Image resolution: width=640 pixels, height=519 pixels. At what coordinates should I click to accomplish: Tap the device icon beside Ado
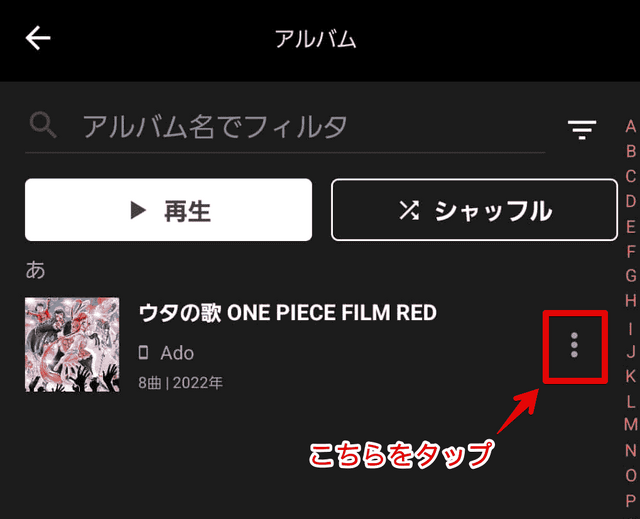coord(143,352)
